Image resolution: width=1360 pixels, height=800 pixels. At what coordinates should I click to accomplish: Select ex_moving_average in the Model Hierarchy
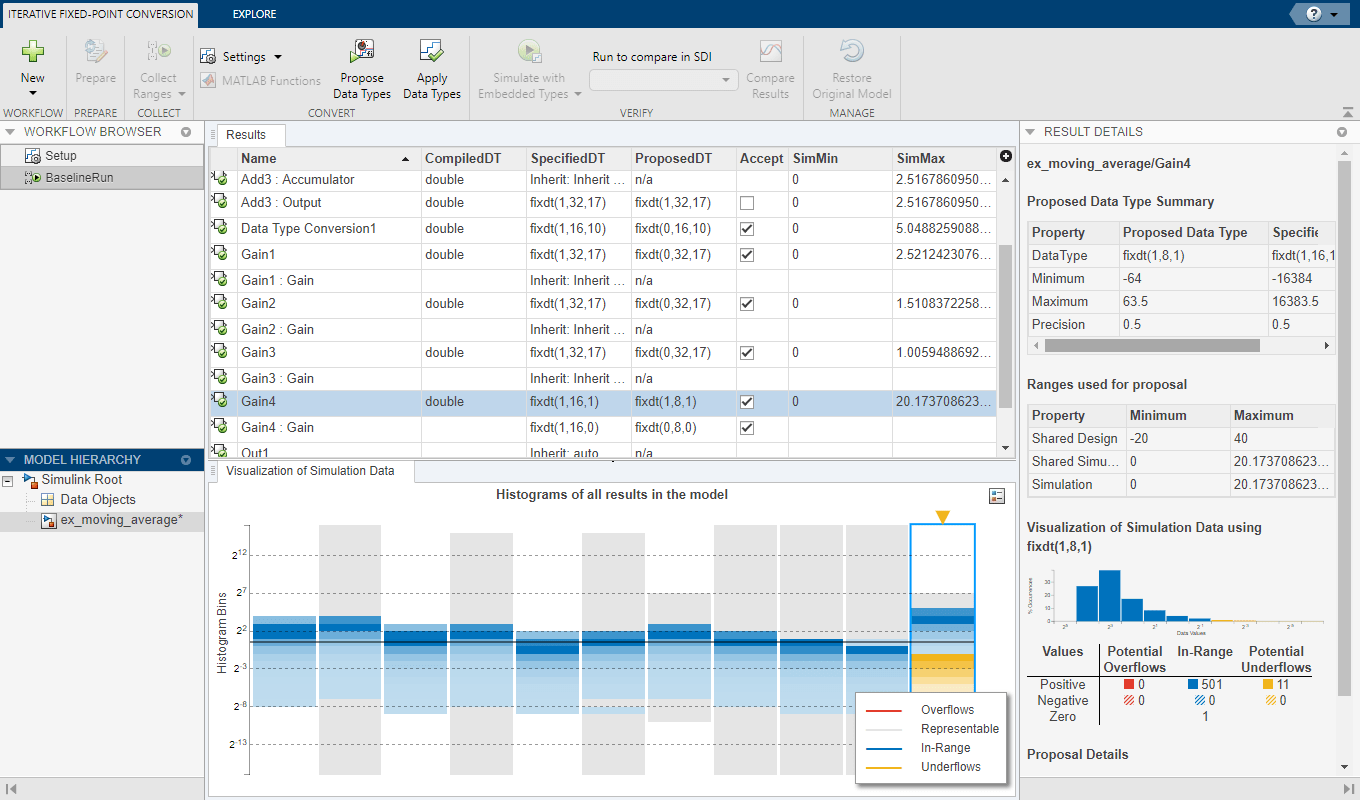(x=120, y=520)
